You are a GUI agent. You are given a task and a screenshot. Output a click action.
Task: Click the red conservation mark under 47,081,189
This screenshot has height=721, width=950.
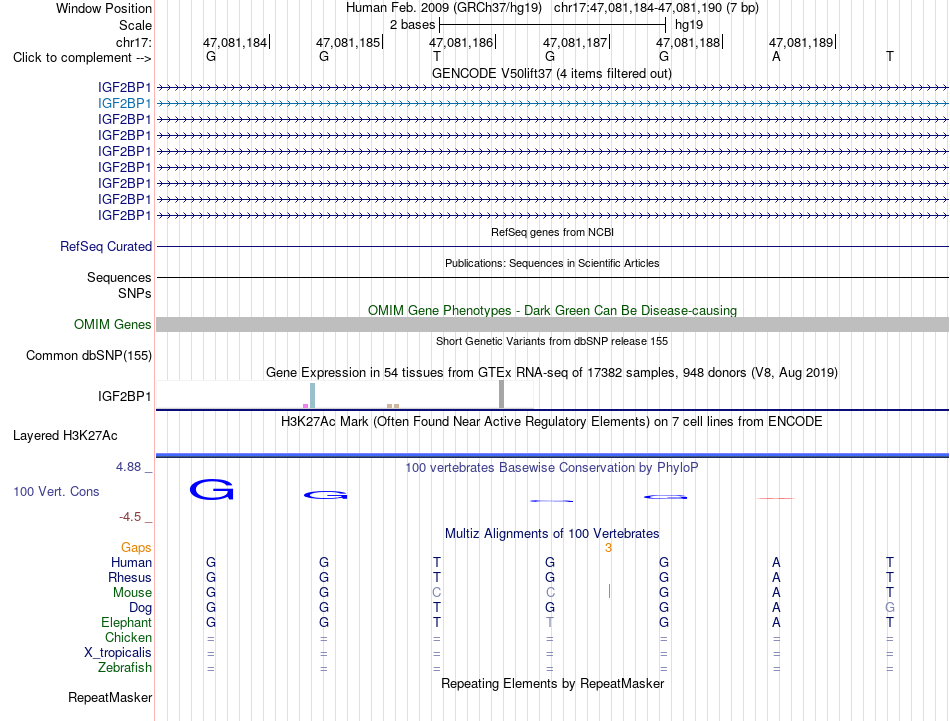pyautogui.click(x=776, y=498)
